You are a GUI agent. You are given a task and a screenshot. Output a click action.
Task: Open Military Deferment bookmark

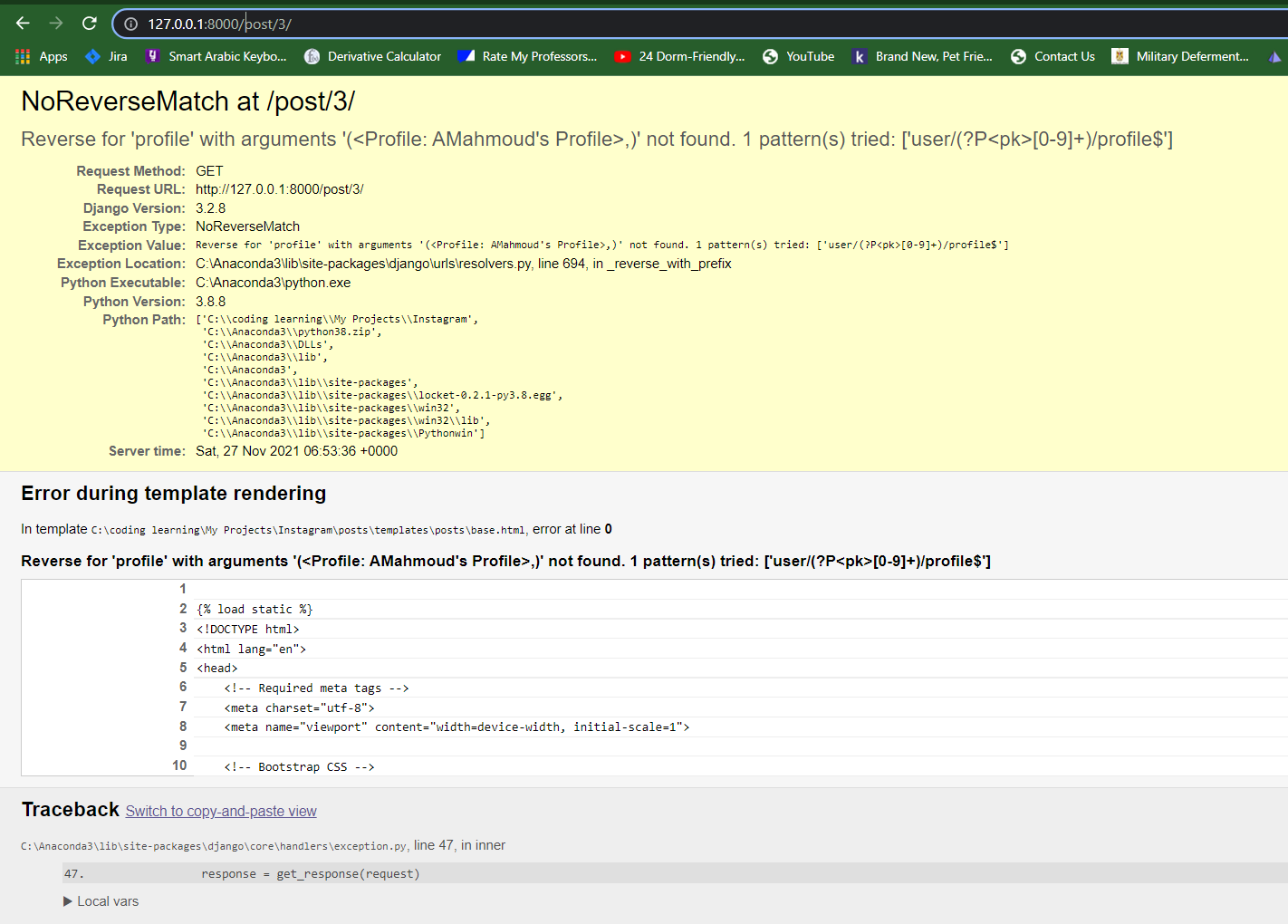[1181, 56]
